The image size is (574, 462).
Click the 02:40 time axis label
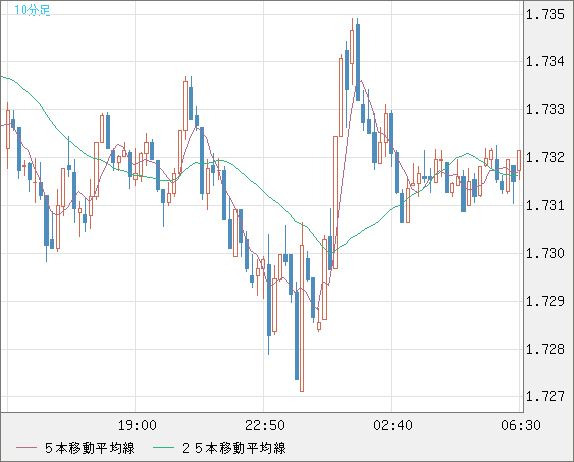point(393,425)
